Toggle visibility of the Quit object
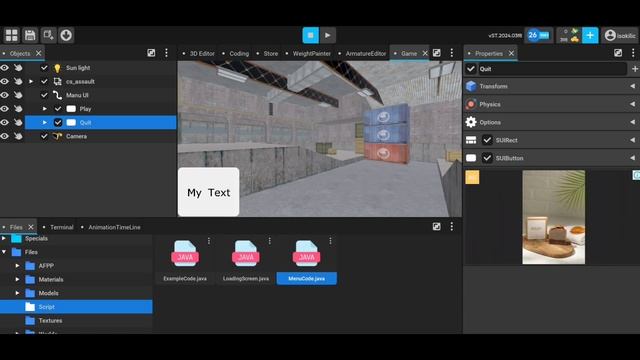The height and width of the screenshot is (360, 640). coord(4,122)
